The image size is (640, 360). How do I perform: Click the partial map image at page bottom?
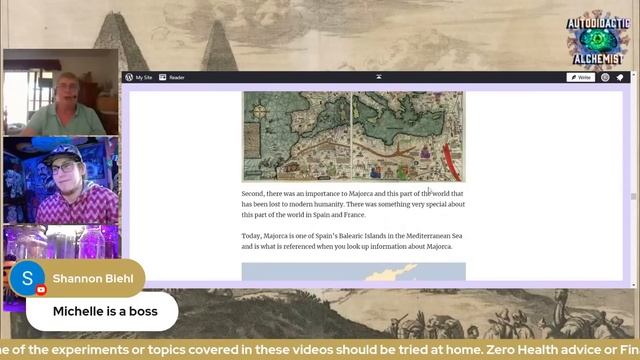353,271
